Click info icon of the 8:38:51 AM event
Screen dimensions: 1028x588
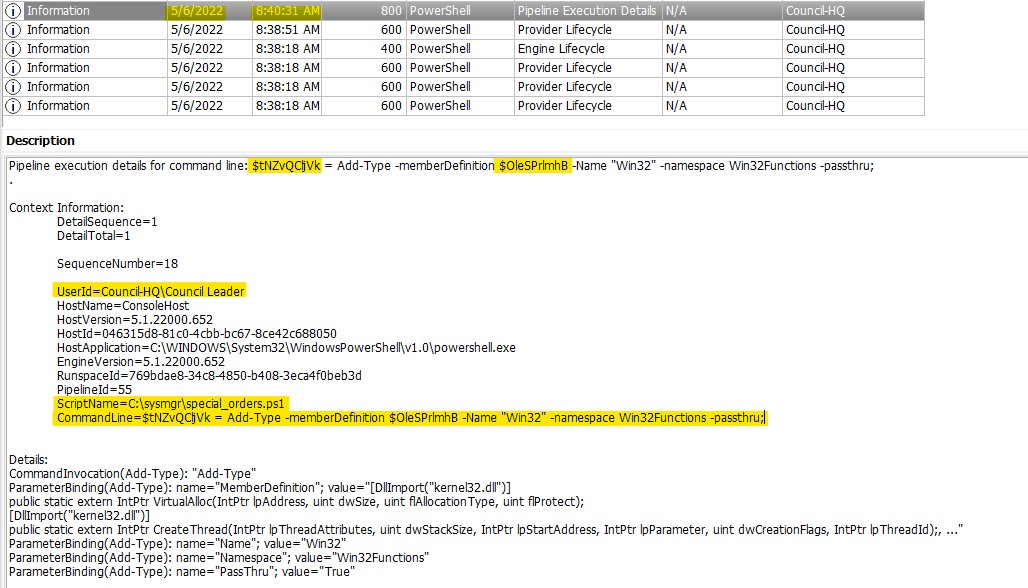pos(13,30)
